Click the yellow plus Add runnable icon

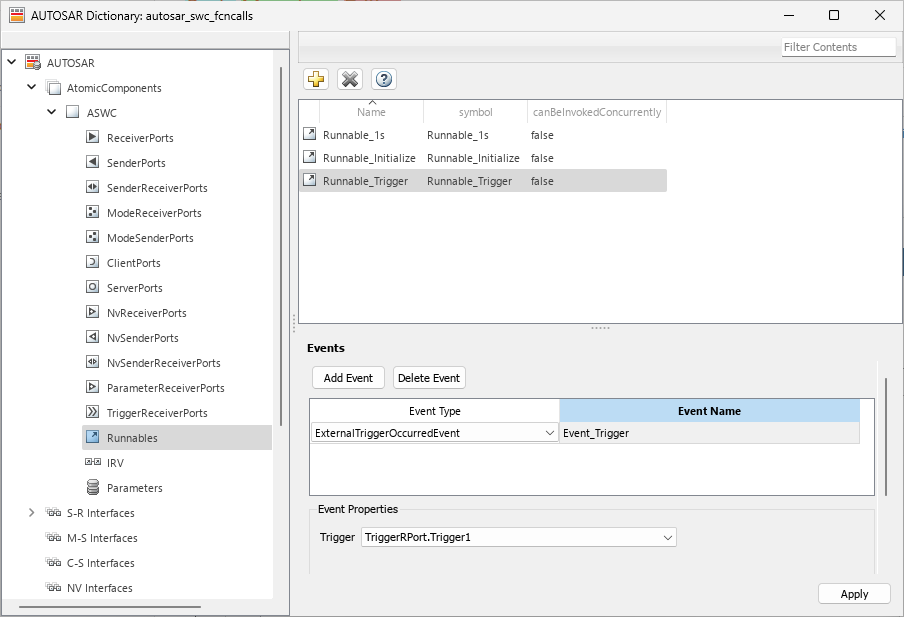316,79
